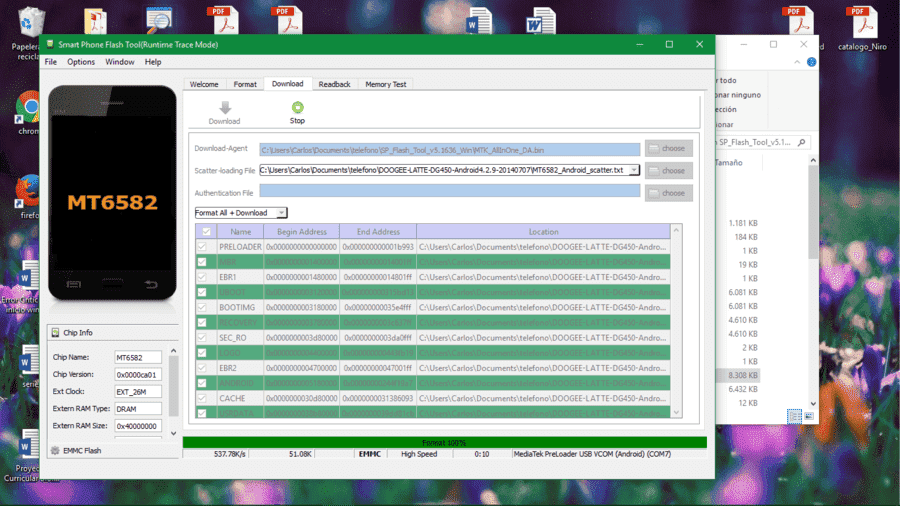Click the search magnifier in Explorer window
Image resolution: width=900 pixels, height=506 pixels.
coord(802,142)
